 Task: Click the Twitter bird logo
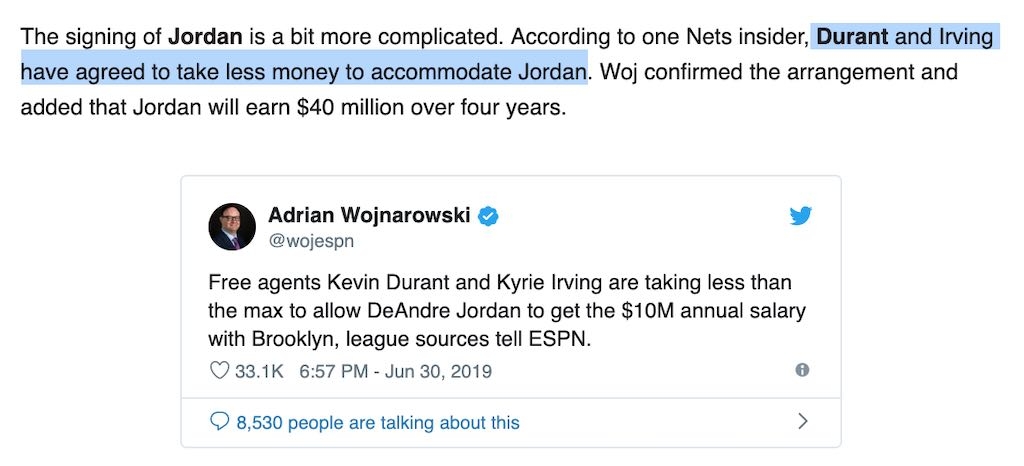pos(800,216)
